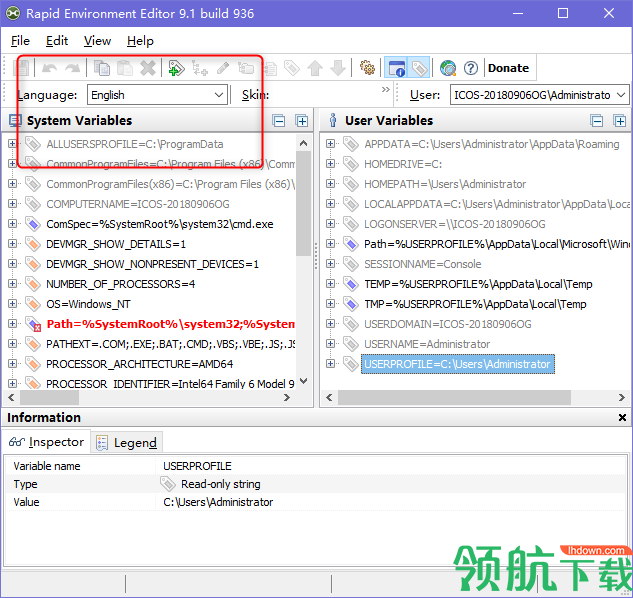This screenshot has width=633, height=598.
Task: Click the User Variables horizontal scrollbar thumb
Action: coord(455,398)
